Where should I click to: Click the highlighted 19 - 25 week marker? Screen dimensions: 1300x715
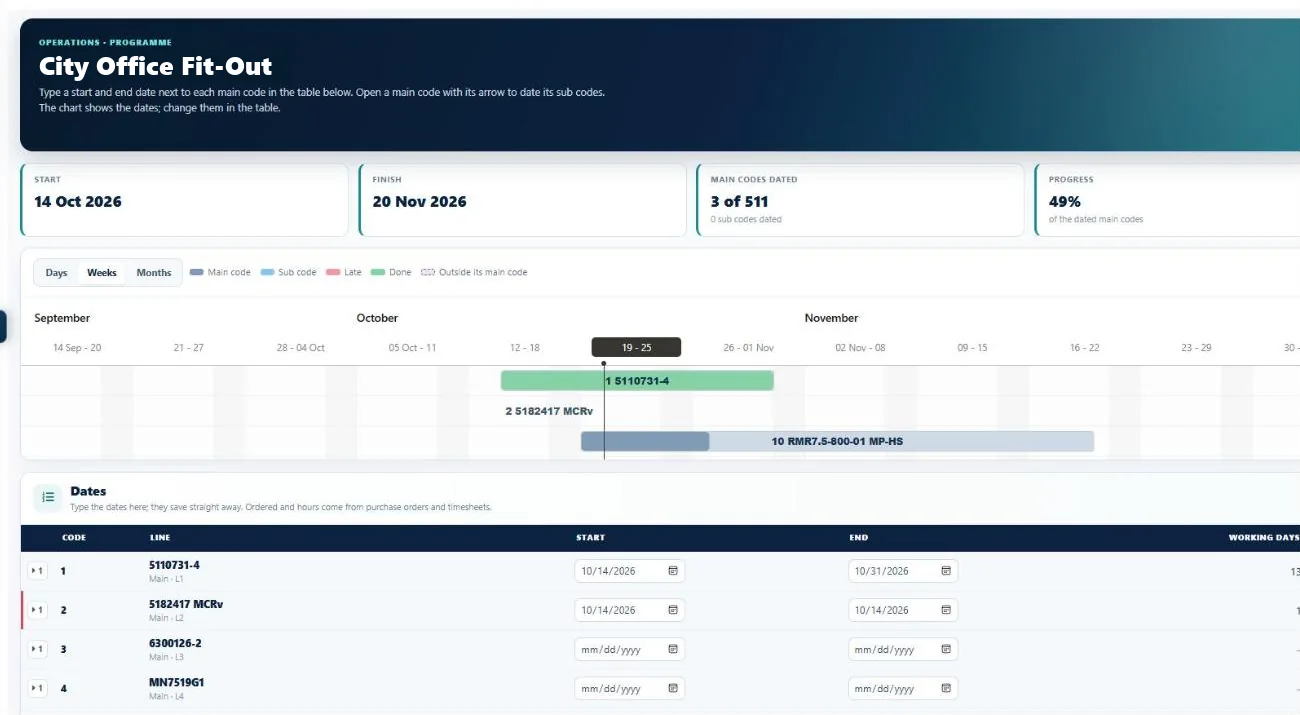[x=636, y=347]
